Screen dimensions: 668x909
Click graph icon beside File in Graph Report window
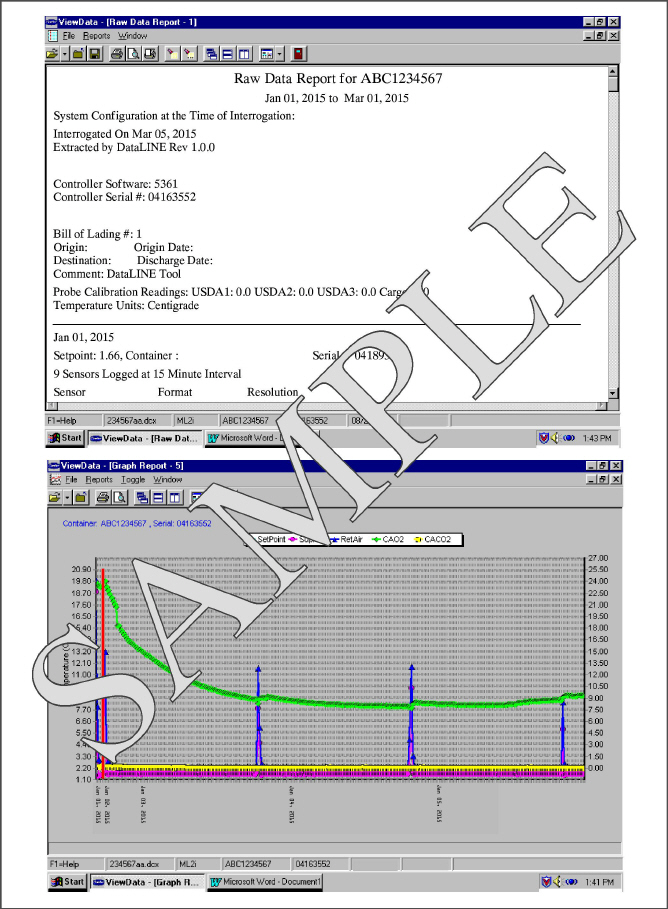(x=55, y=480)
